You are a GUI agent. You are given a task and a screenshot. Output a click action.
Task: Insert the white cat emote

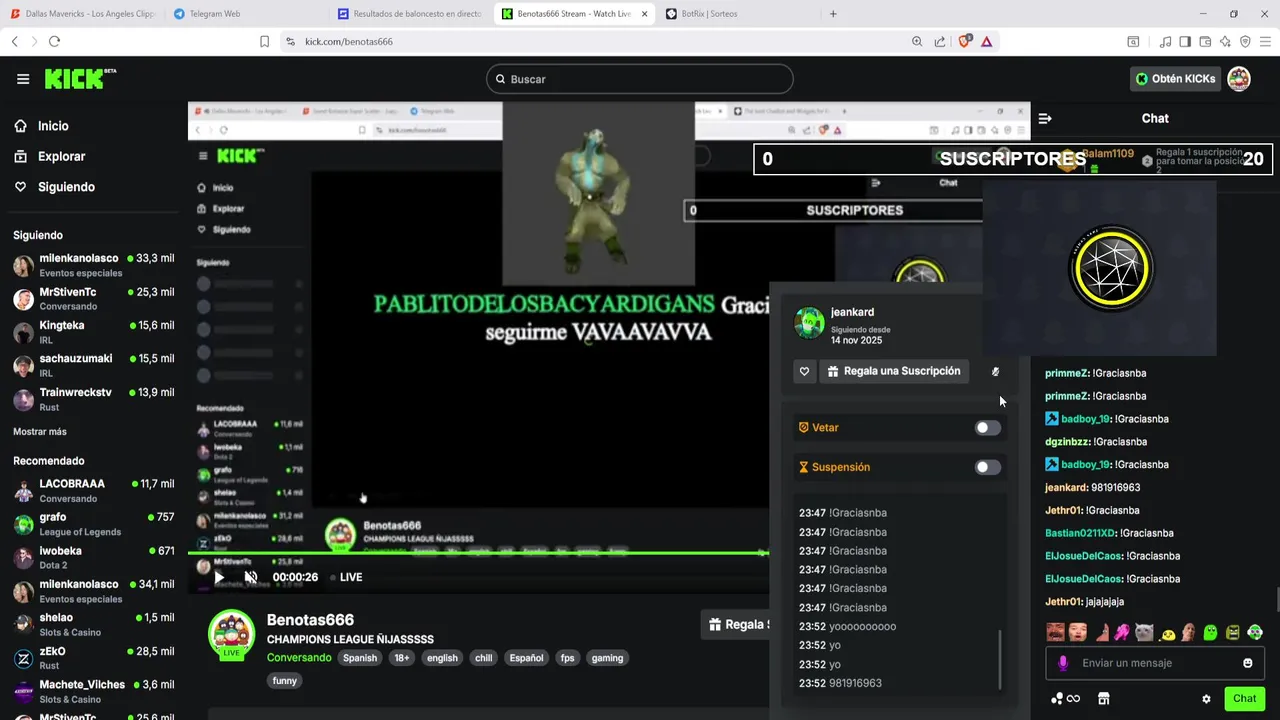[1144, 632]
